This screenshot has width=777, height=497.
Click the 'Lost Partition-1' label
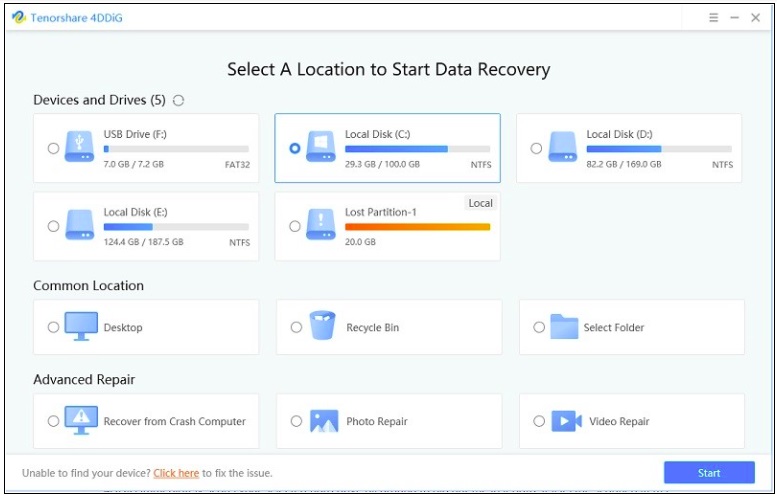click(x=381, y=212)
